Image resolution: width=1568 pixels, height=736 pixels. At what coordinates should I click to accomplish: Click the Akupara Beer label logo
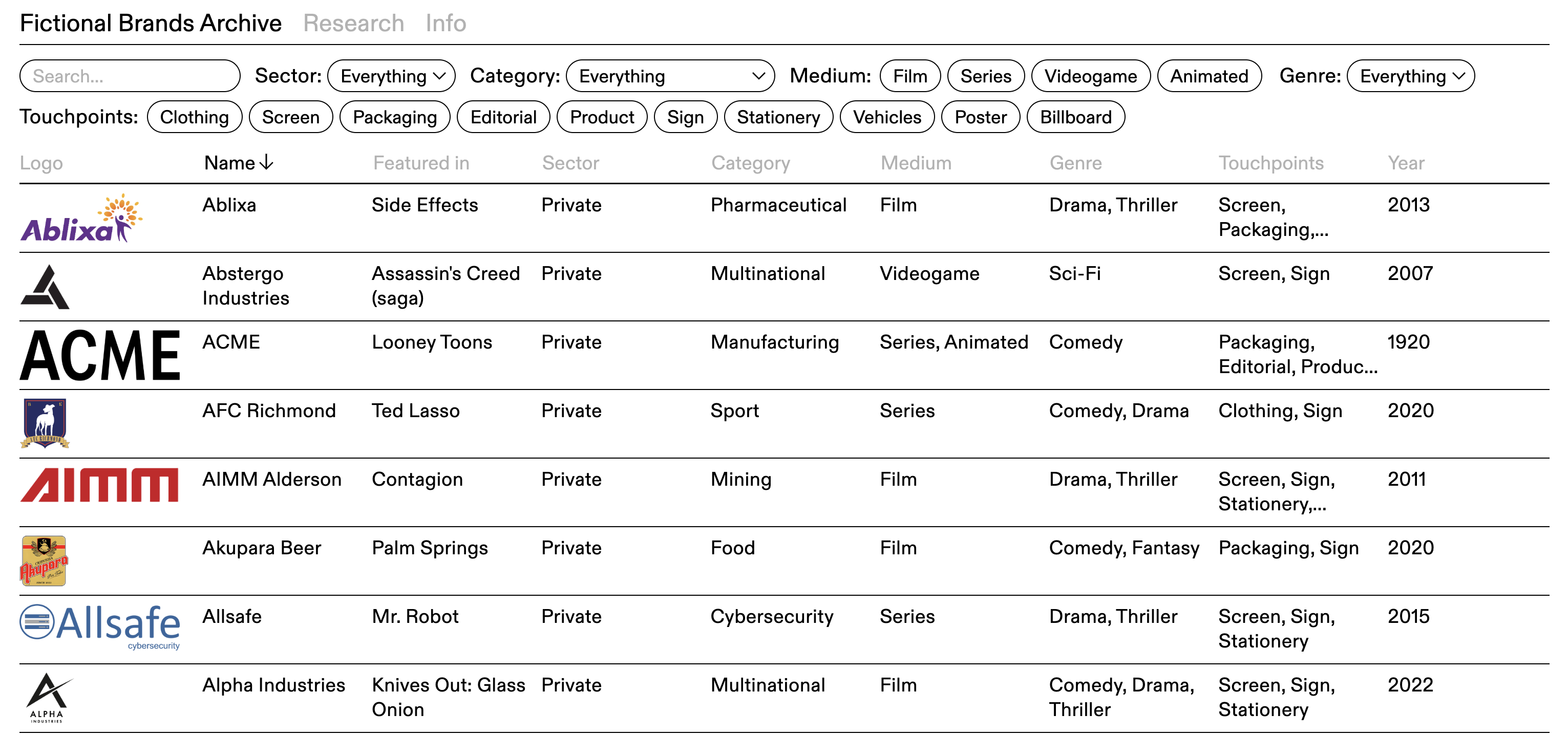(44, 561)
